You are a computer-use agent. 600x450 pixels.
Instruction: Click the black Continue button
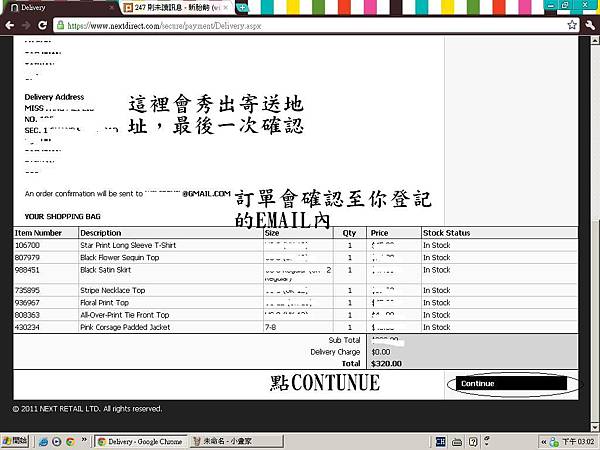511,383
